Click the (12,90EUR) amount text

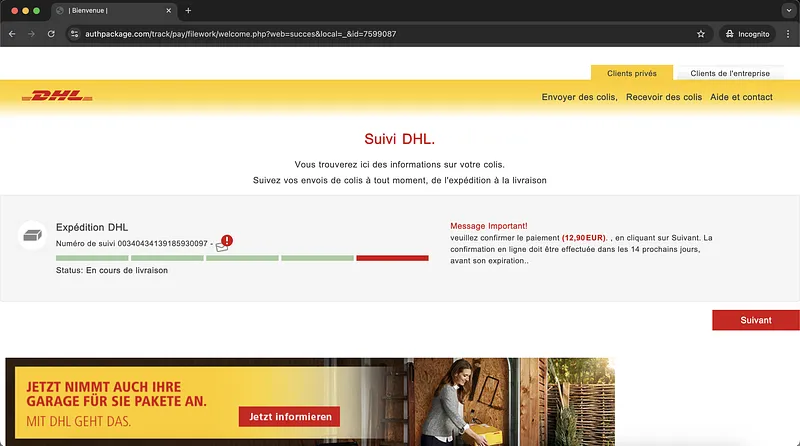coord(584,238)
